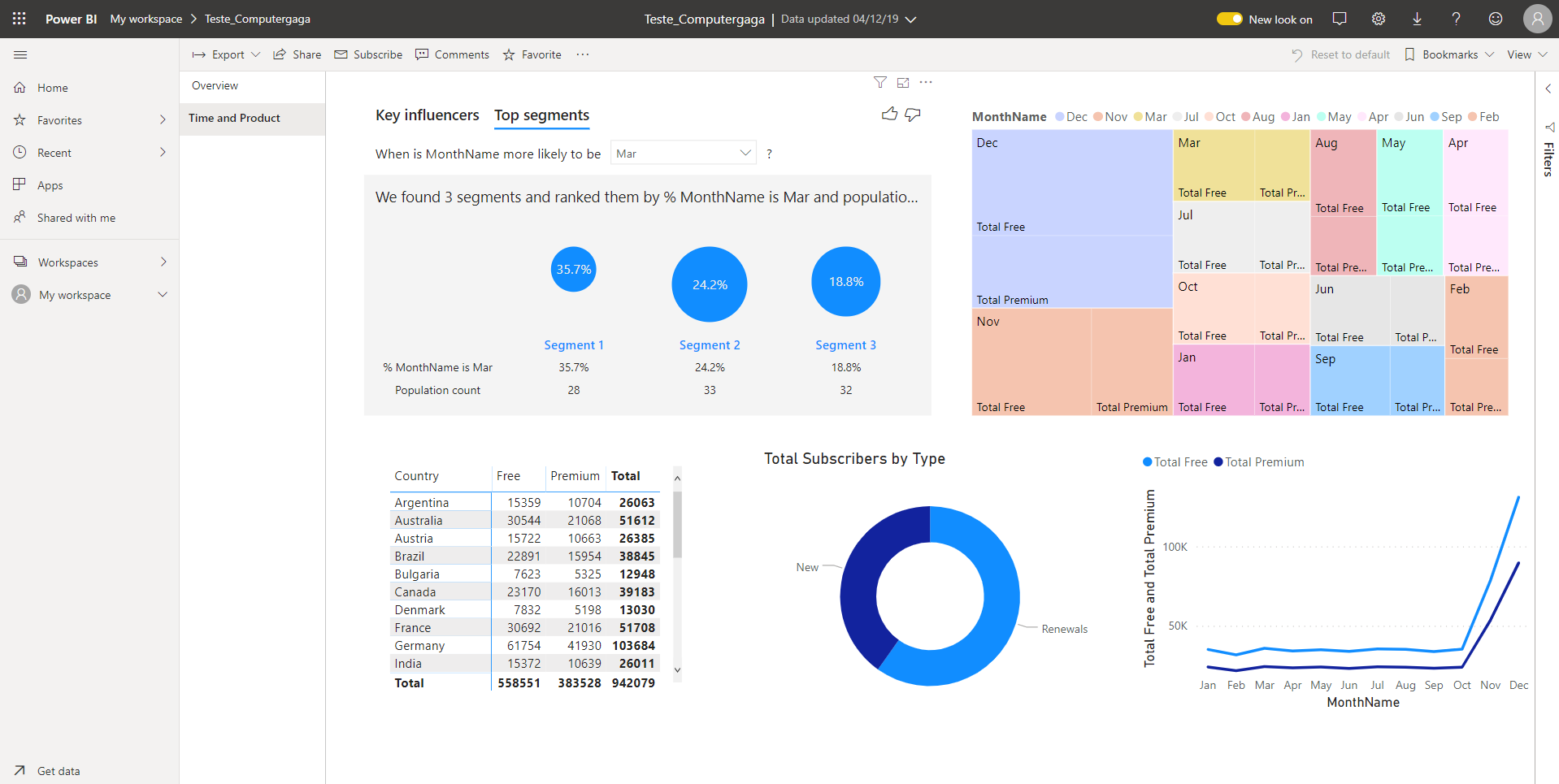The height and width of the screenshot is (784, 1559).
Task: Open the MonthName value dropdown showing Mar
Action: (683, 153)
